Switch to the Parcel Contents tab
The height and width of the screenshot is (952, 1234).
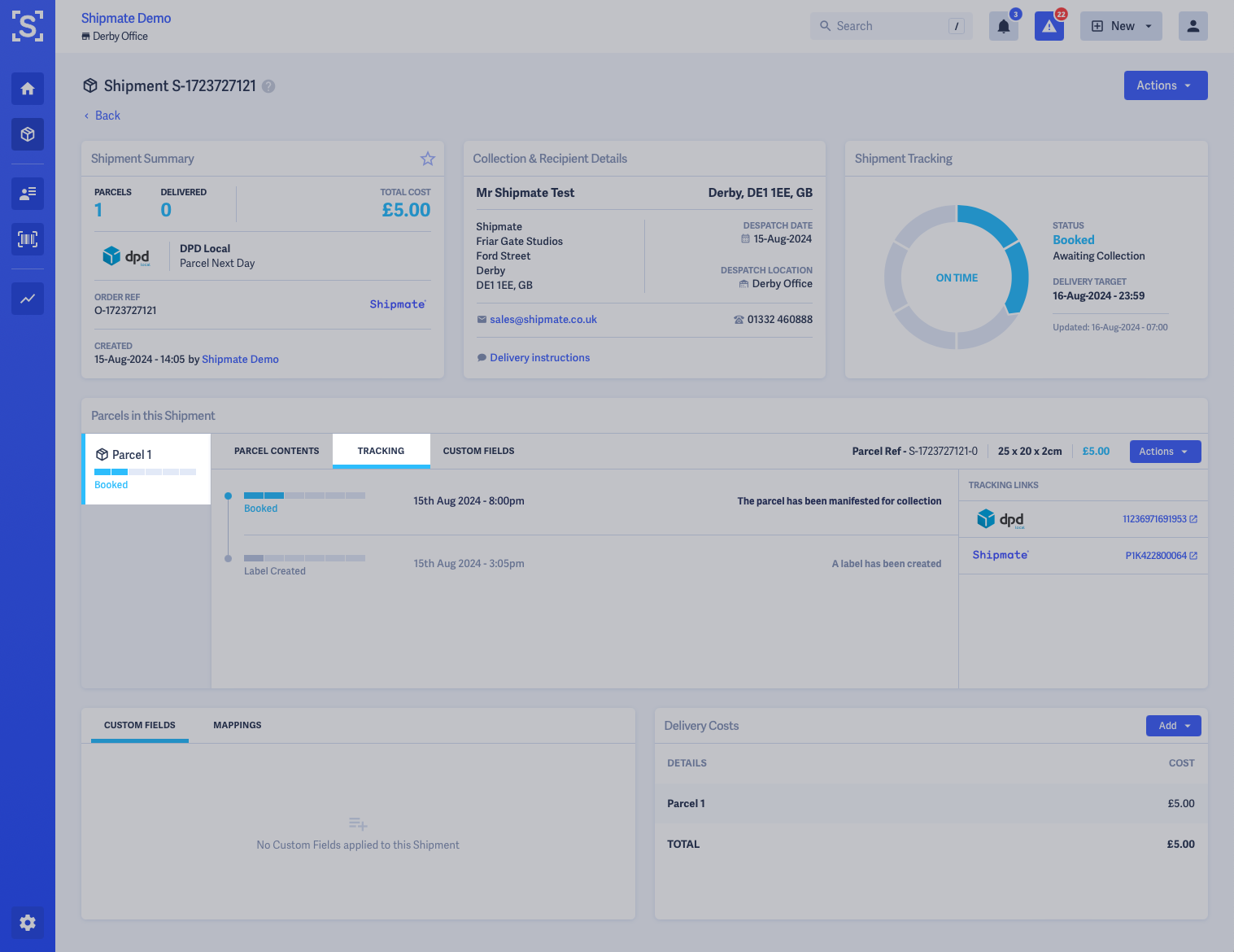click(277, 451)
